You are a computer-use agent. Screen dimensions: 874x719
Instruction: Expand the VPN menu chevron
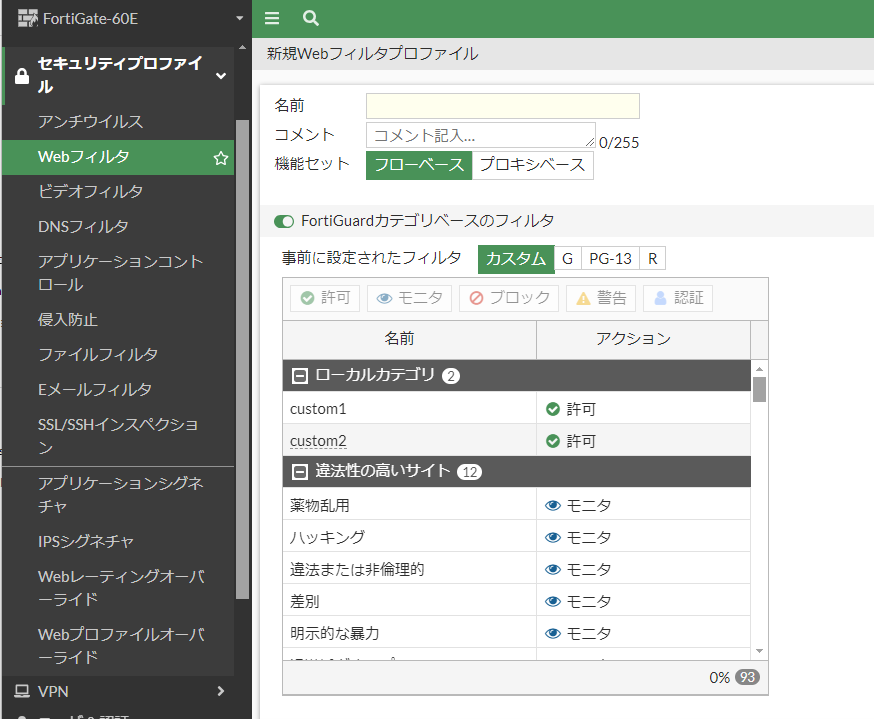point(221,691)
